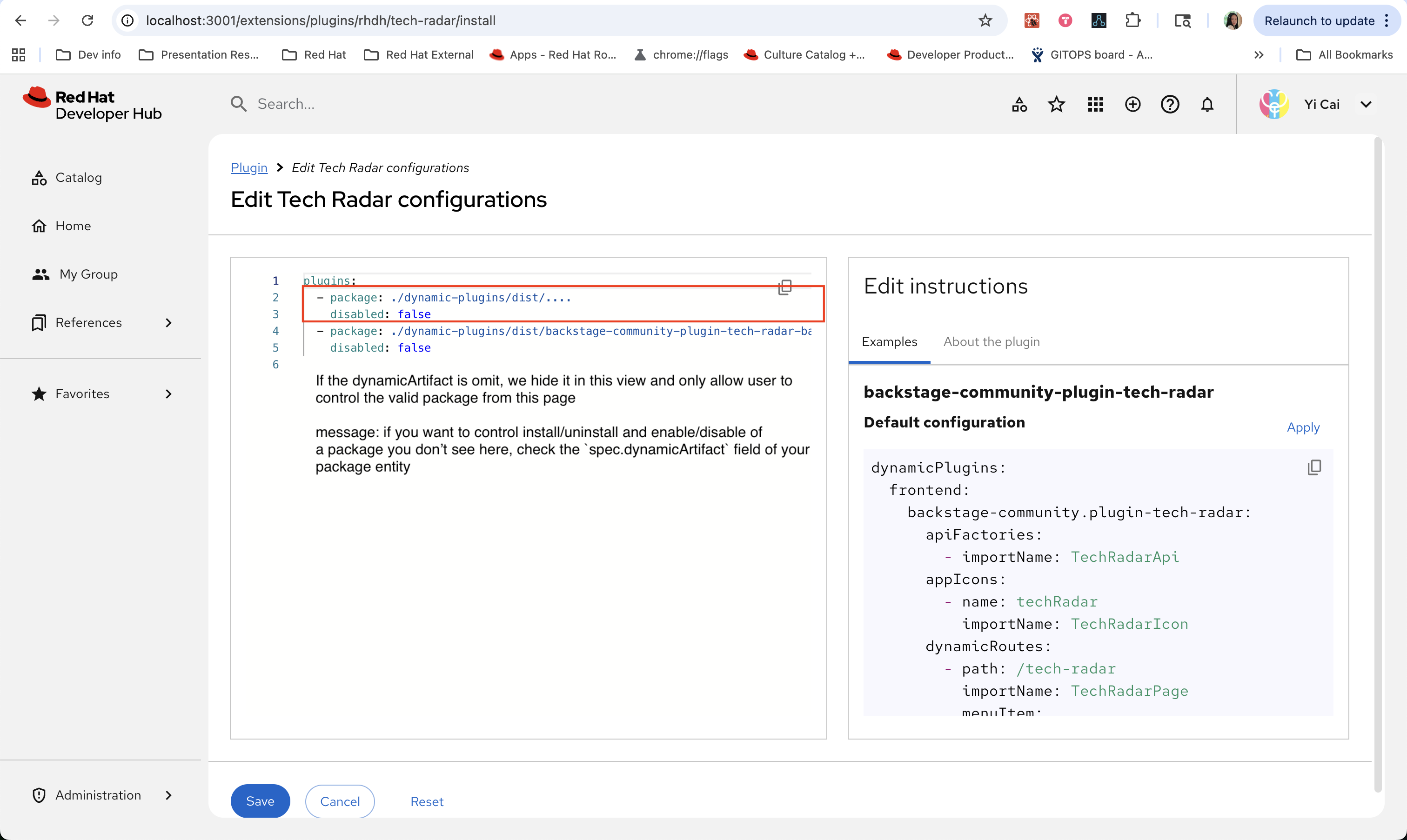Expand the Administration sidebar menu
This screenshot has width=1407, height=840.
168,795
